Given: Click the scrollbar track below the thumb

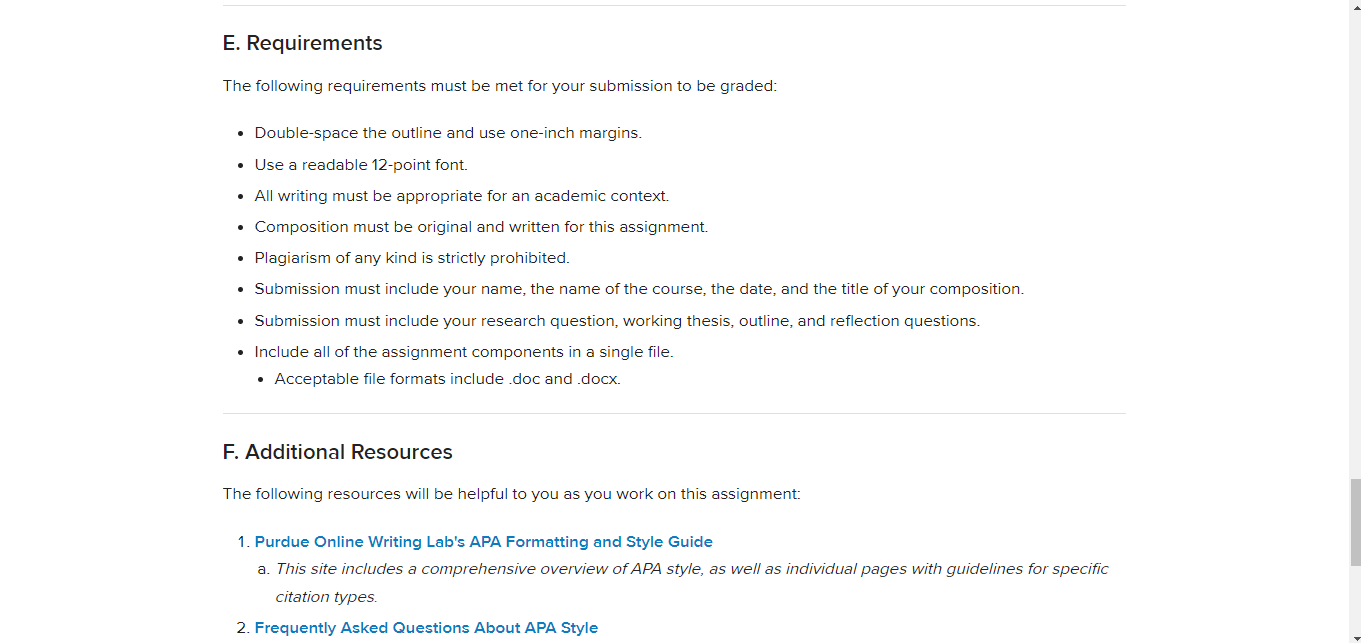Looking at the screenshot, I should pyautogui.click(x=1355, y=597).
